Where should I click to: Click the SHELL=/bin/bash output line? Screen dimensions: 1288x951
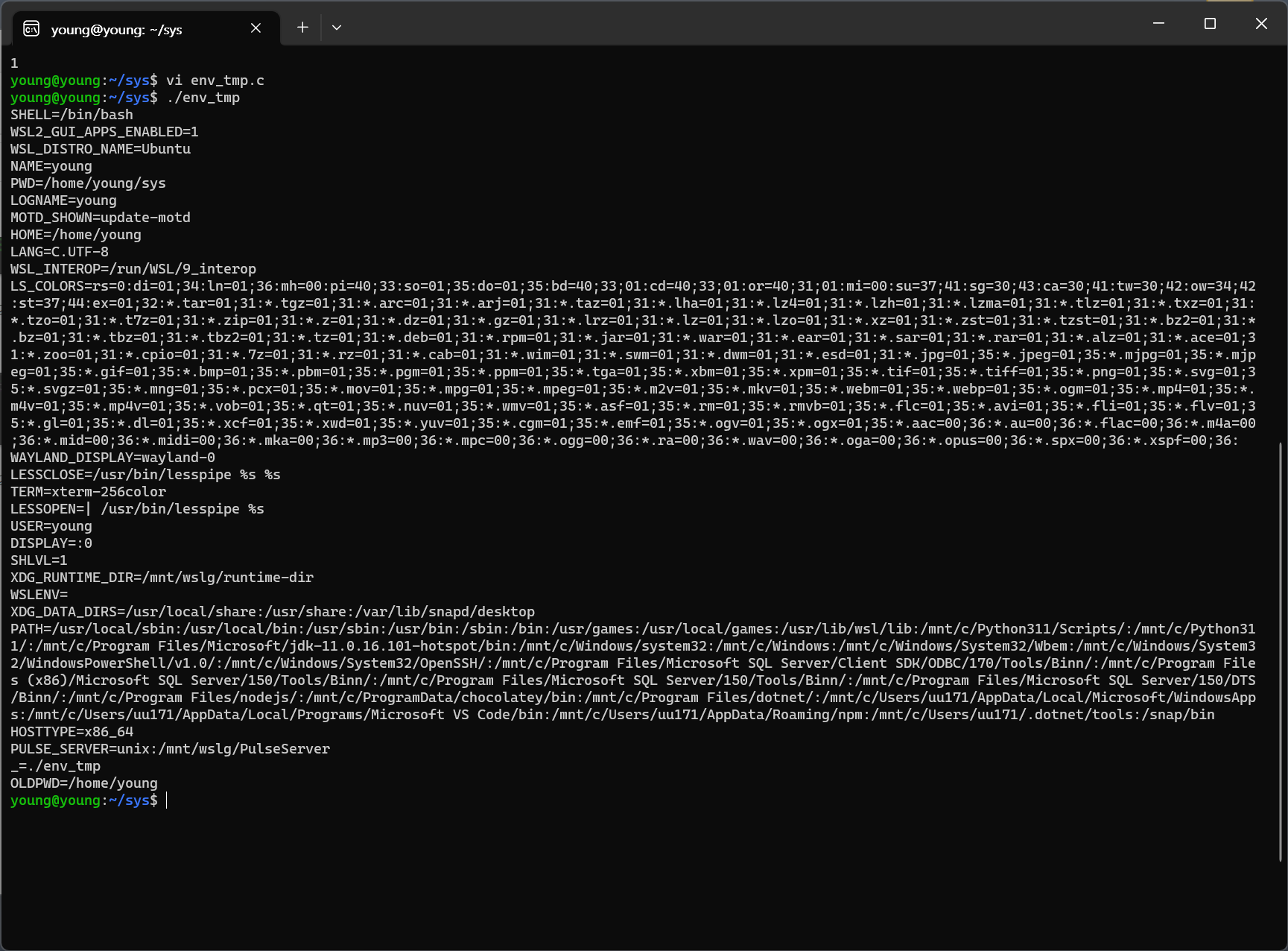[71, 114]
